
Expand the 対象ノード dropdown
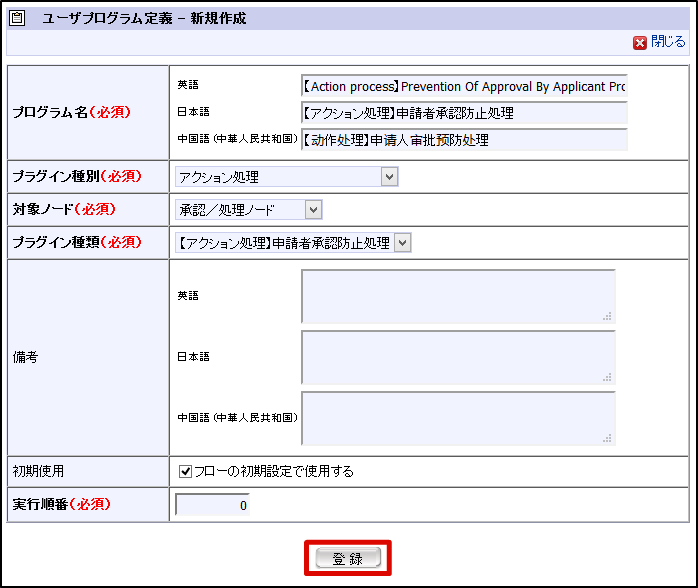coord(248,209)
